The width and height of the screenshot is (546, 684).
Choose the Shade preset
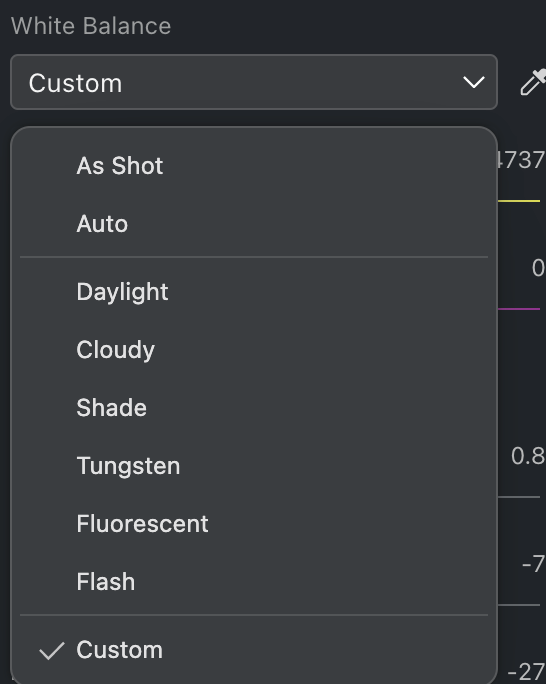[x=254, y=407]
